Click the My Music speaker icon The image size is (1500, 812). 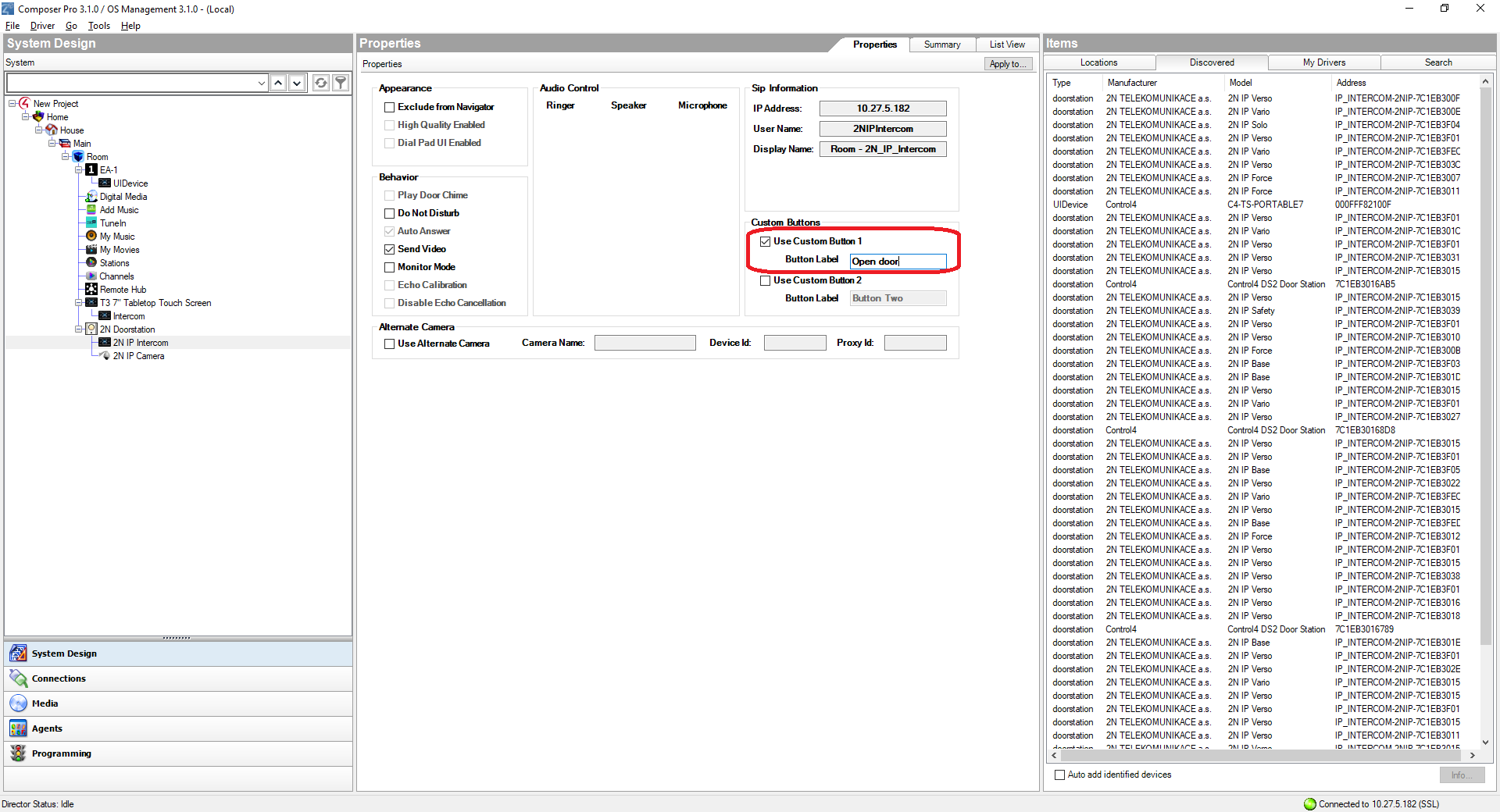[x=91, y=237]
